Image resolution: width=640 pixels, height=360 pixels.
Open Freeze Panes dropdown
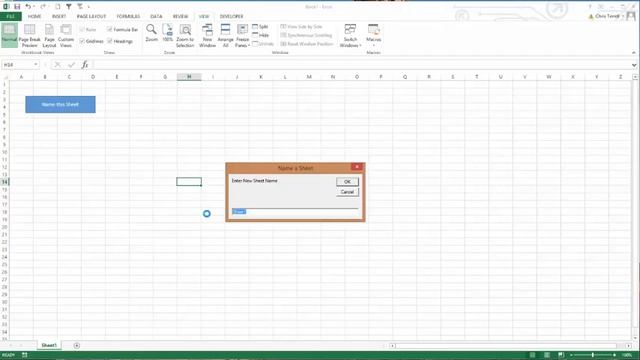pyautogui.click(x=242, y=36)
